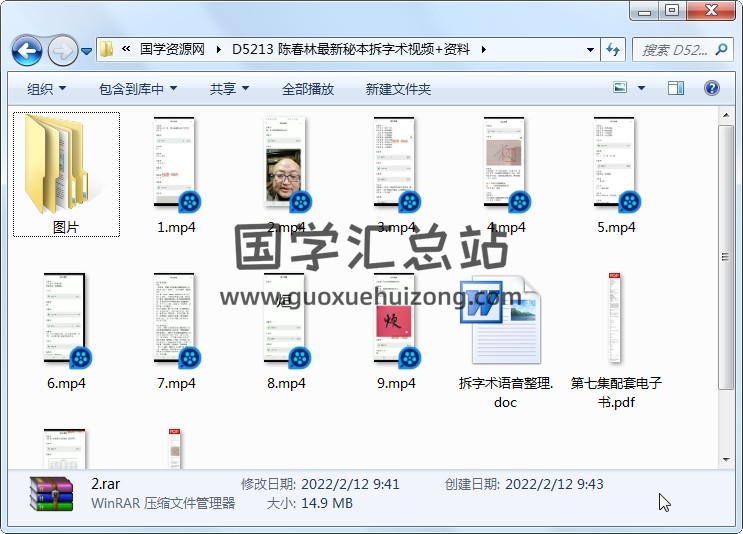Image resolution: width=743 pixels, height=534 pixels.
Task: Open the 共享 menu
Action: pyautogui.click(x=229, y=89)
